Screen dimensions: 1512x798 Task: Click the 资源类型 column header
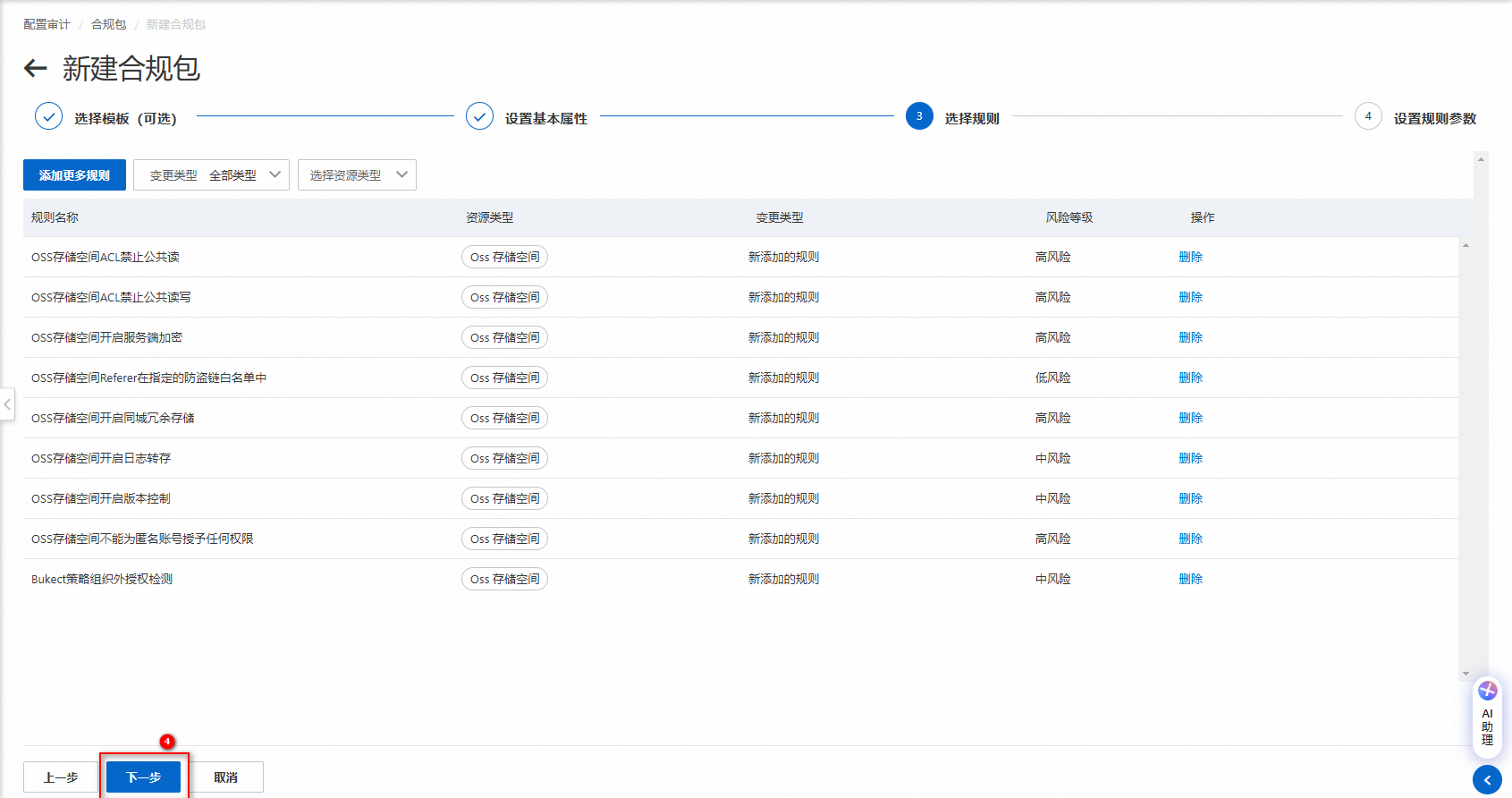(x=490, y=217)
